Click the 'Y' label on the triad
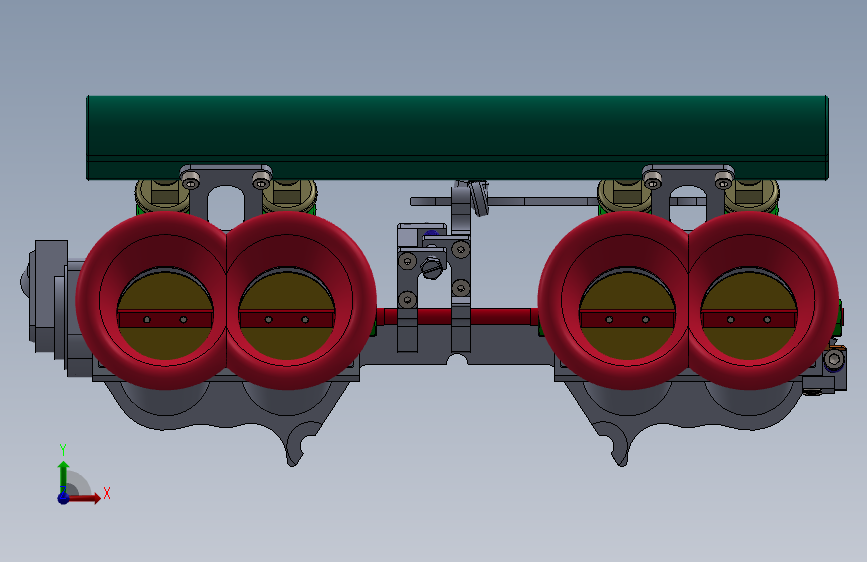 (x=63, y=449)
